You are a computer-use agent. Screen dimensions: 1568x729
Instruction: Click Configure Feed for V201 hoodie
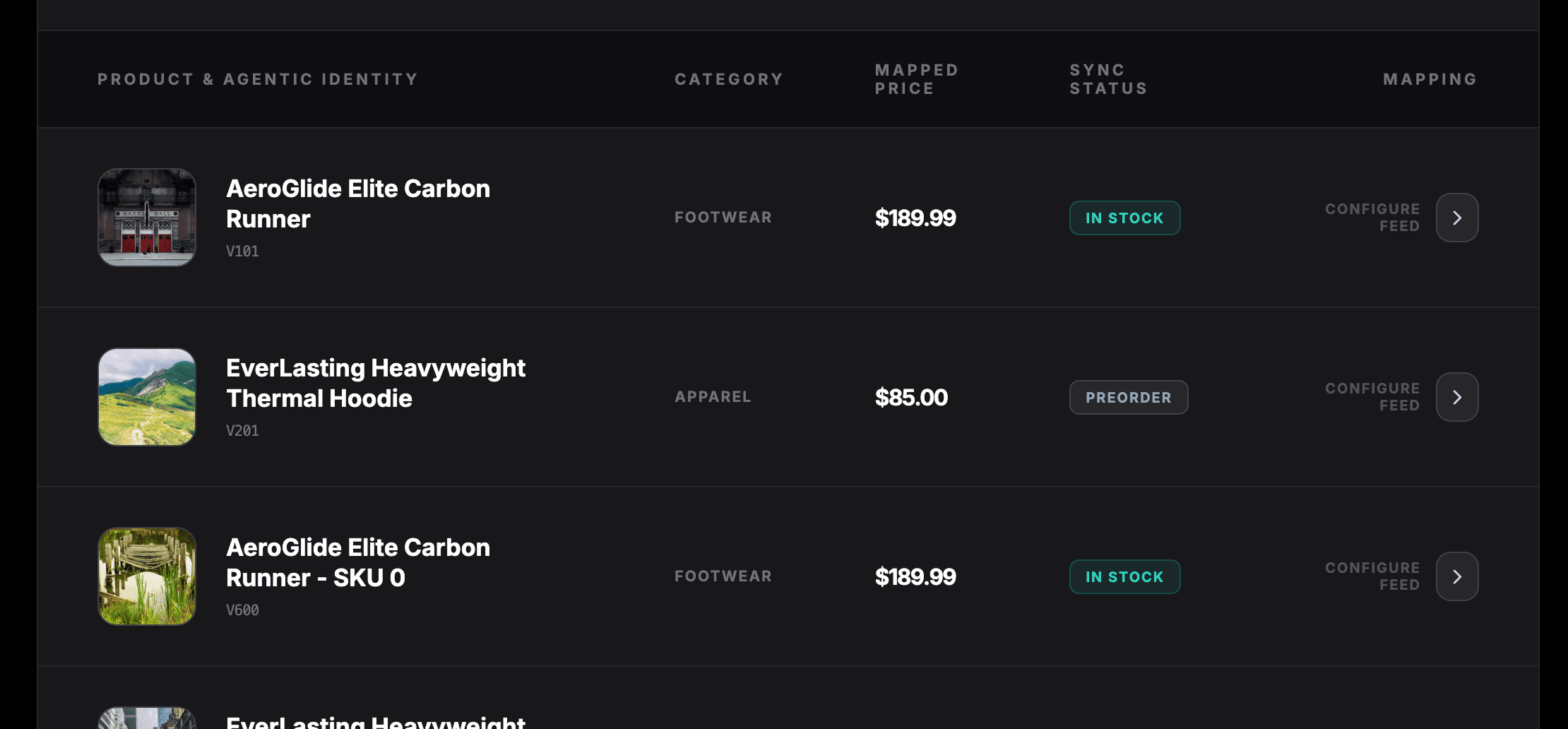[x=1372, y=397]
